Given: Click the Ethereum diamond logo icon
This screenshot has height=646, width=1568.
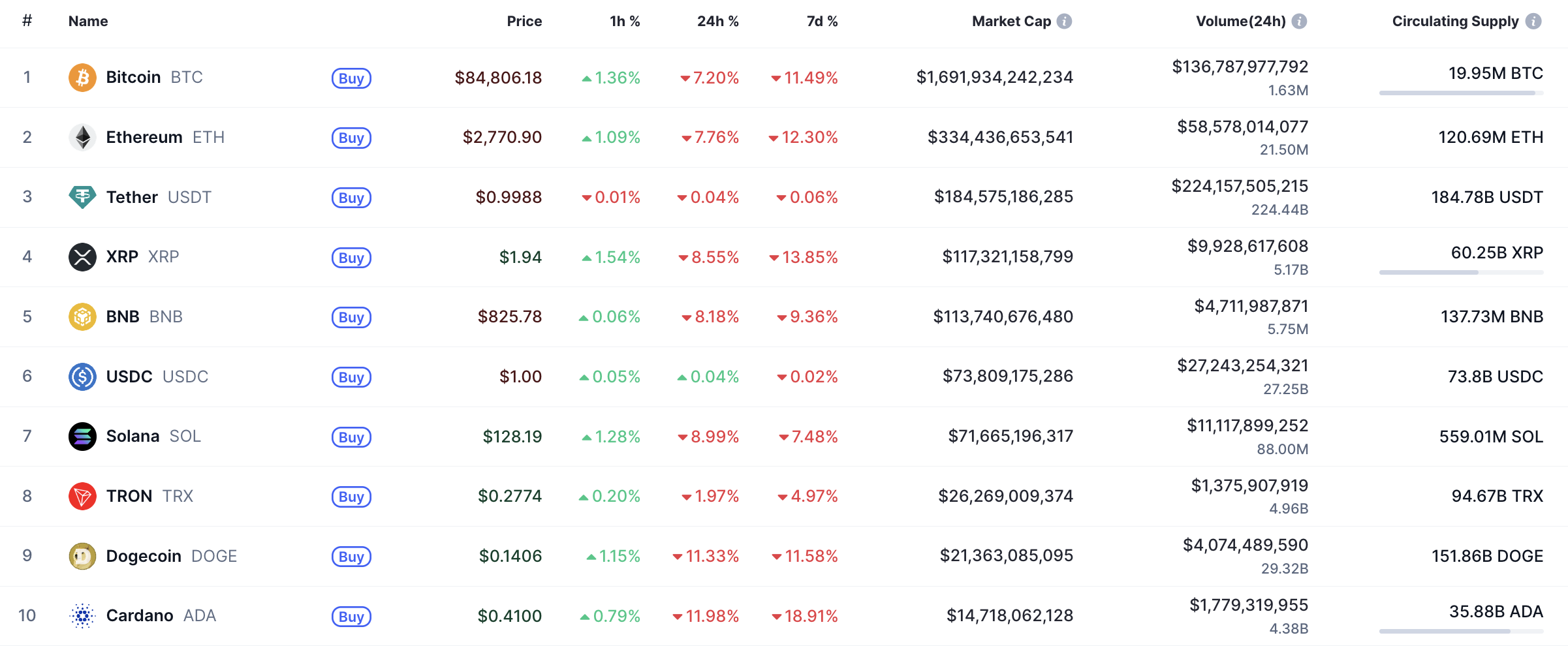Looking at the screenshot, I should coord(82,137).
